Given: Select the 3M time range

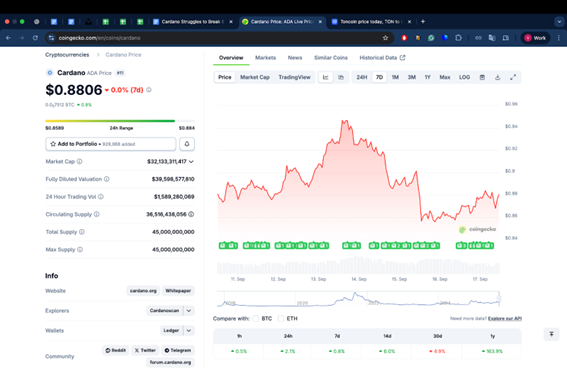Looking at the screenshot, I should [412, 77].
